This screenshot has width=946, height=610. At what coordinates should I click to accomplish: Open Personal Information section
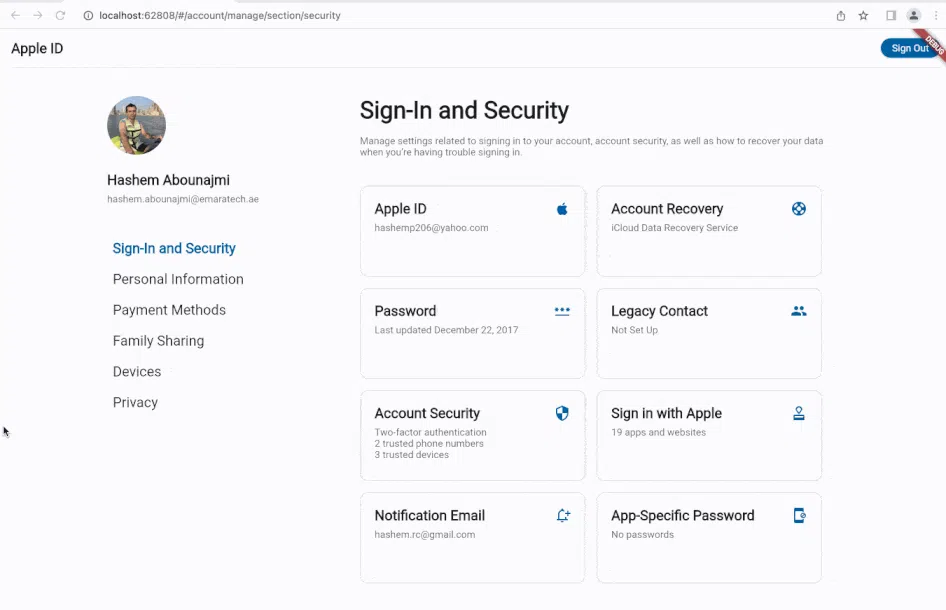pos(178,279)
